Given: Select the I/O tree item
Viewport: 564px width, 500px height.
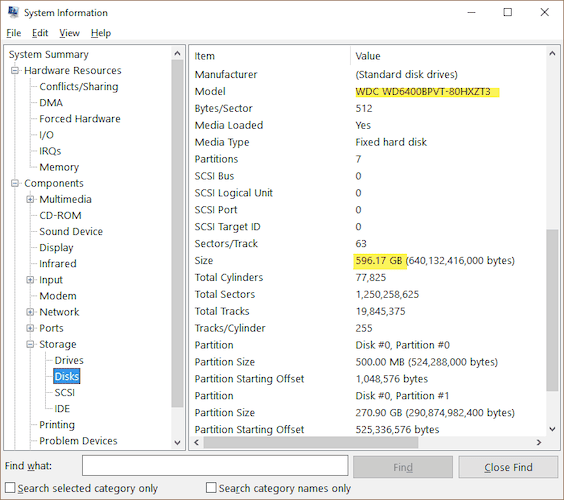Looking at the screenshot, I should click(46, 135).
